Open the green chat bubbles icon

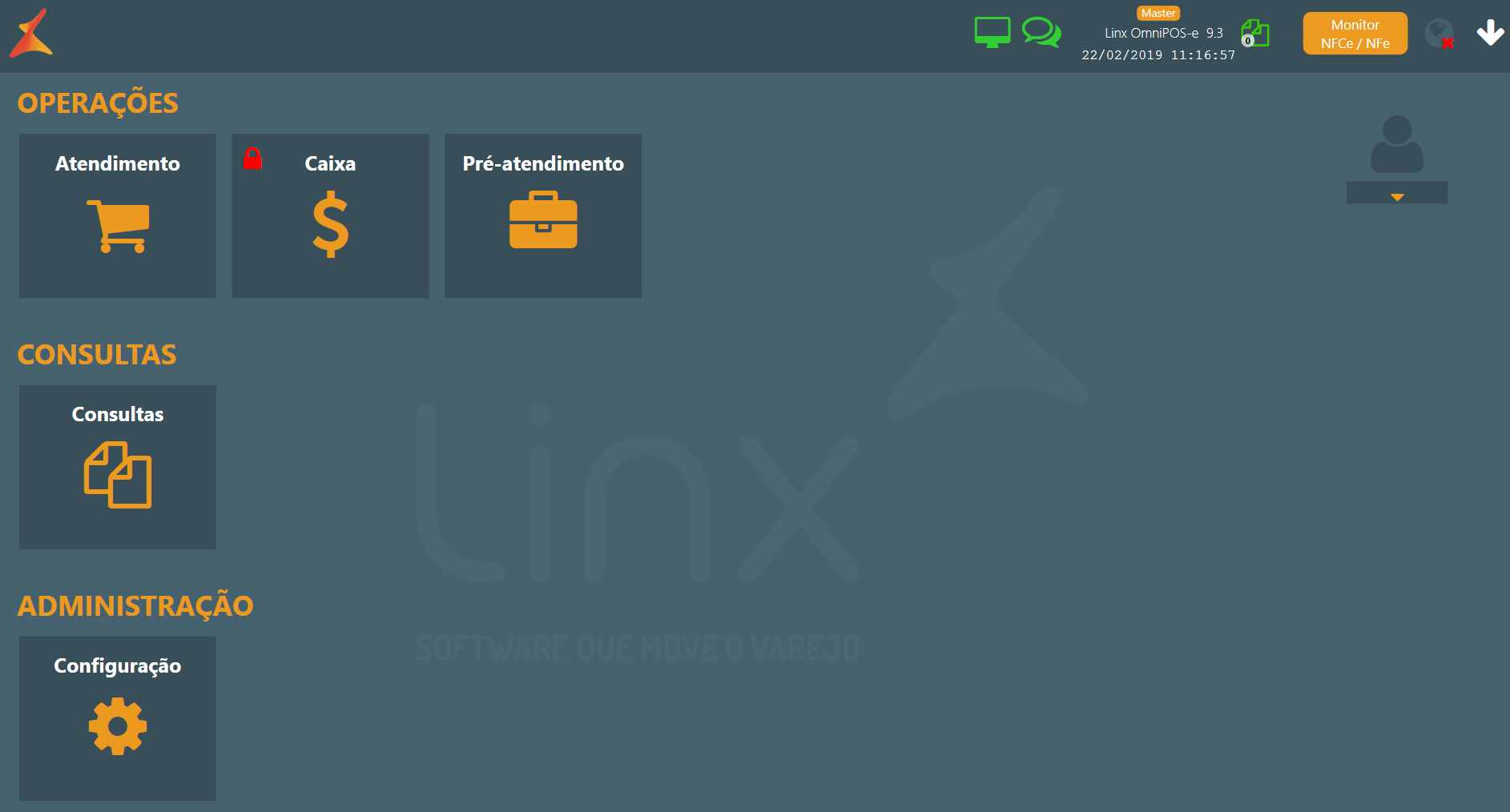pyautogui.click(x=1041, y=32)
